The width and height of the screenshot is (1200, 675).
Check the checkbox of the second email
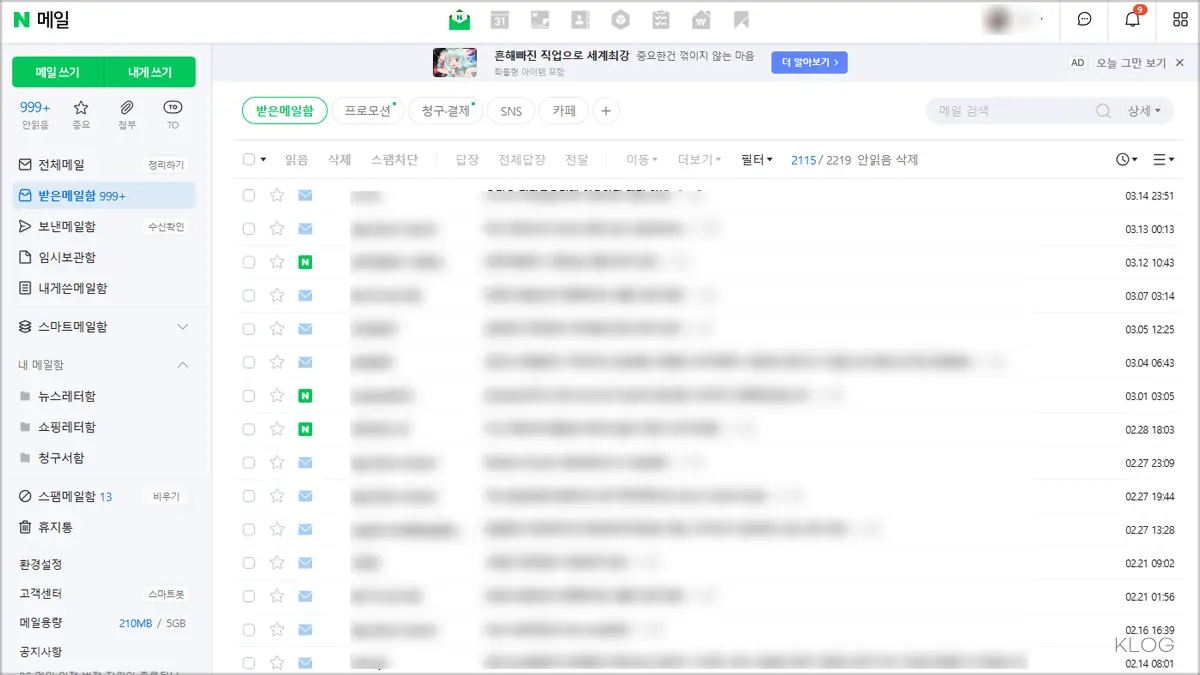pyautogui.click(x=248, y=228)
